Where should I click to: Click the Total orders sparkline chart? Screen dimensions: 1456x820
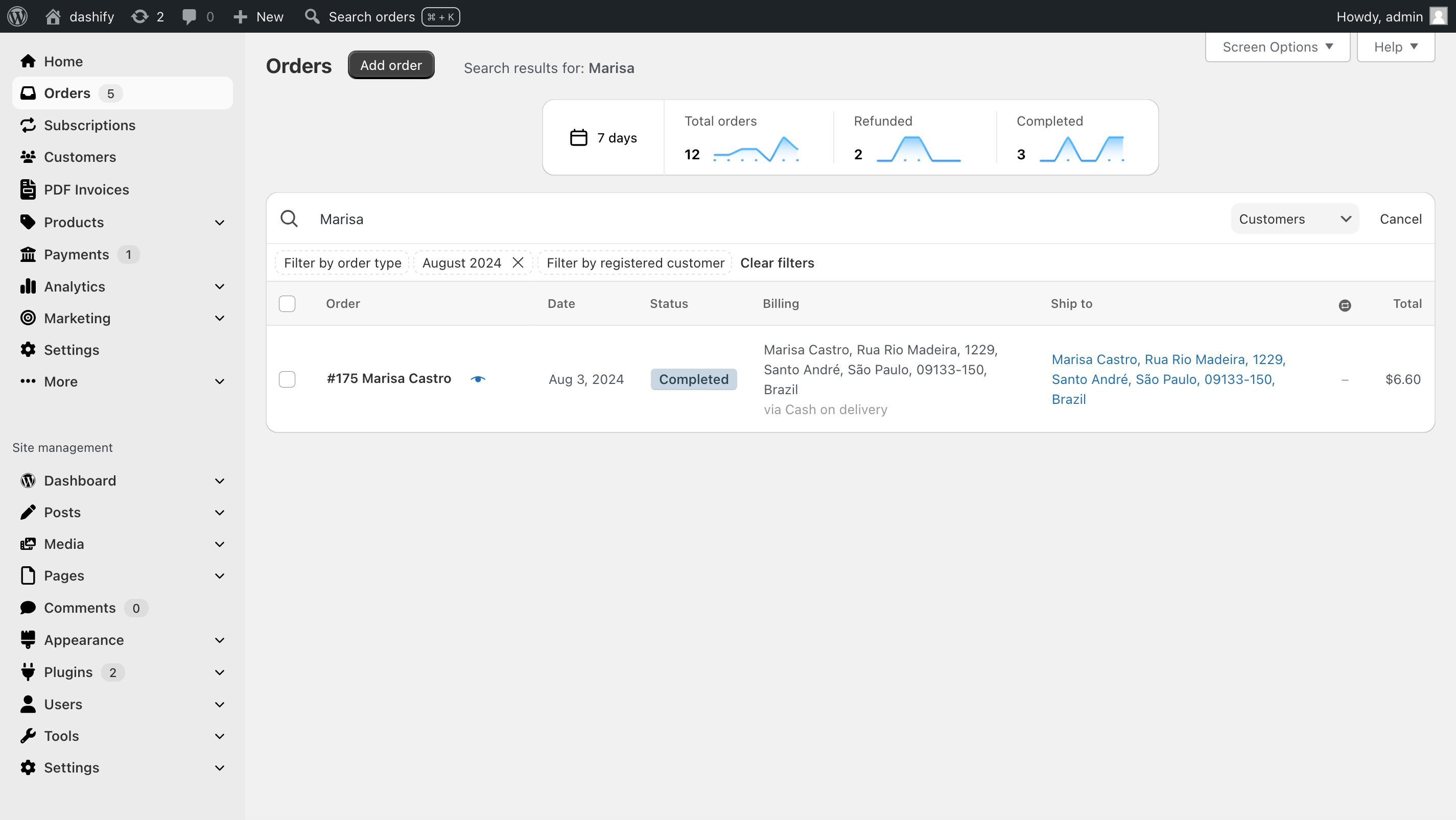coord(756,149)
